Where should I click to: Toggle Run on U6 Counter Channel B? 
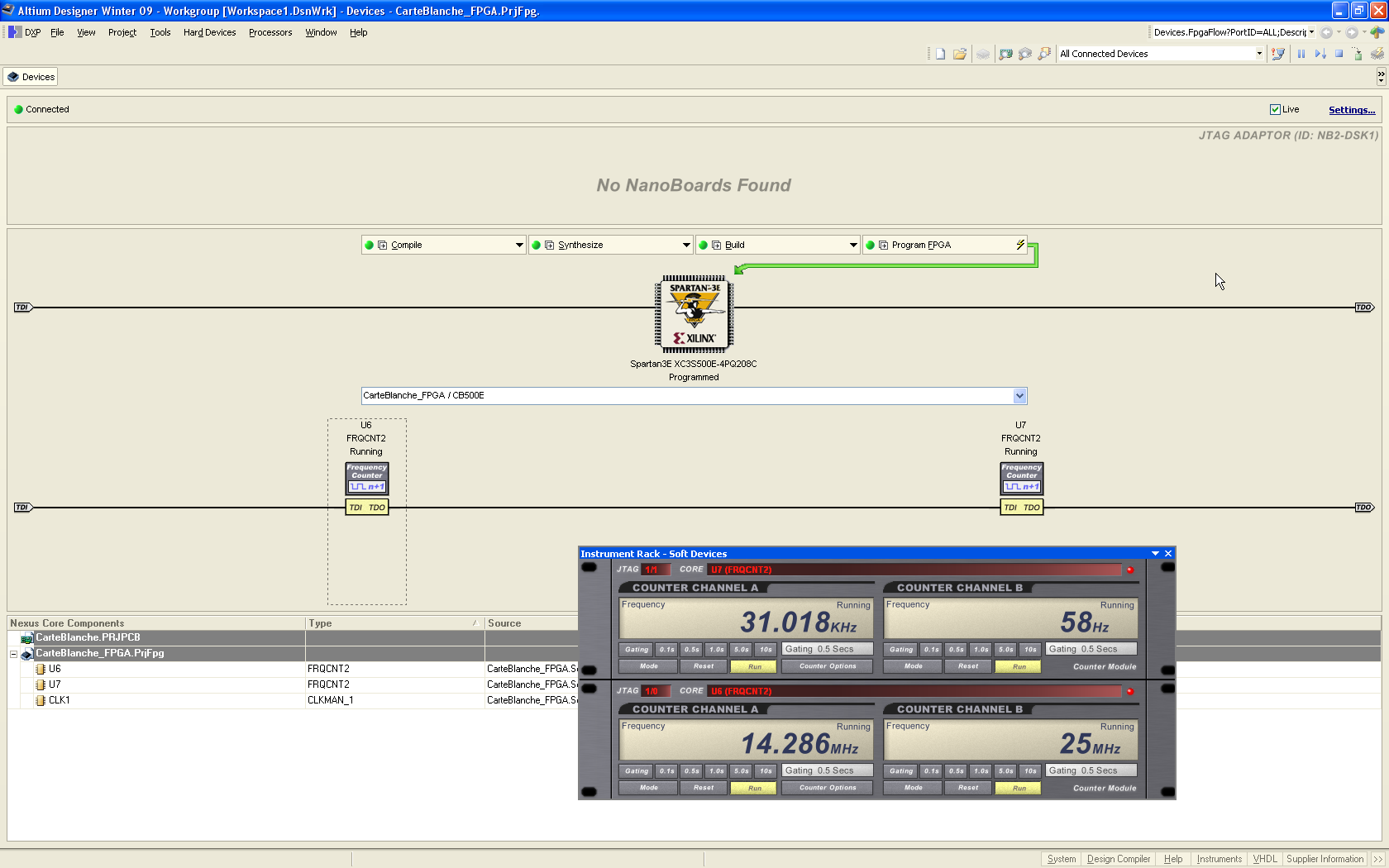(1019, 788)
